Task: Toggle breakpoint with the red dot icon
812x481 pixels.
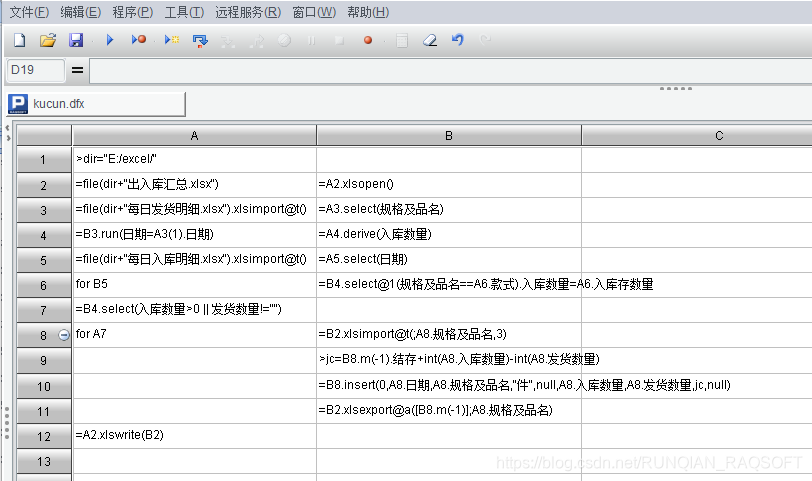Action: tap(368, 40)
